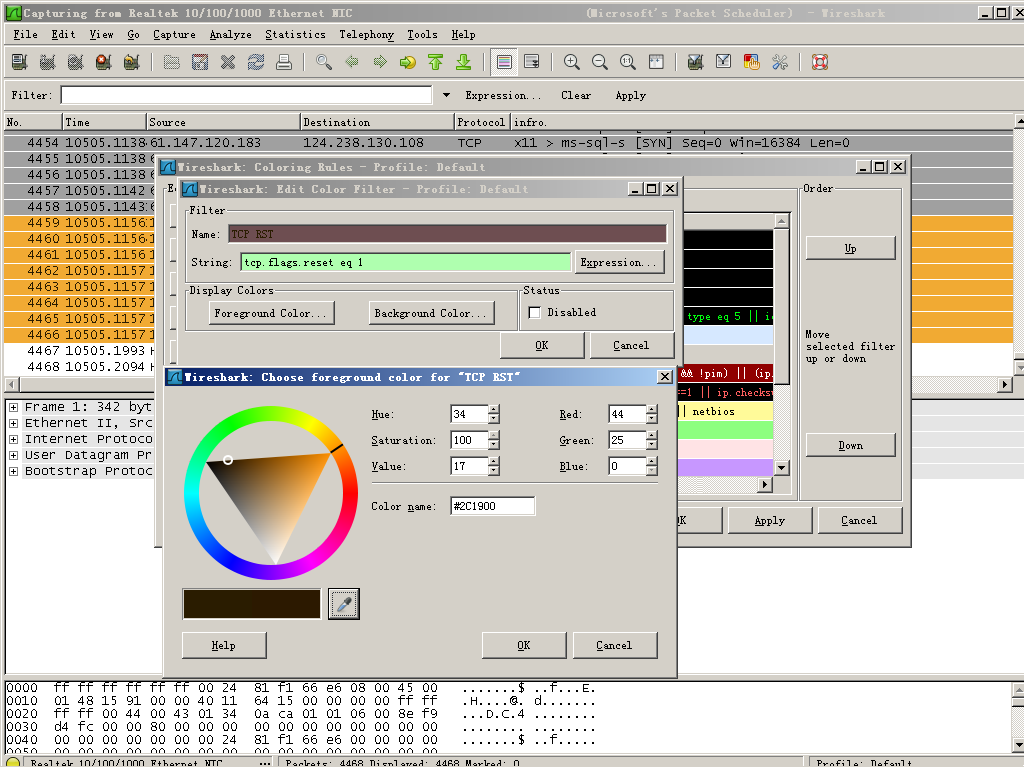The height and width of the screenshot is (768, 1024).
Task: Click the help lifebuoy toolbar icon
Action: tap(820, 62)
